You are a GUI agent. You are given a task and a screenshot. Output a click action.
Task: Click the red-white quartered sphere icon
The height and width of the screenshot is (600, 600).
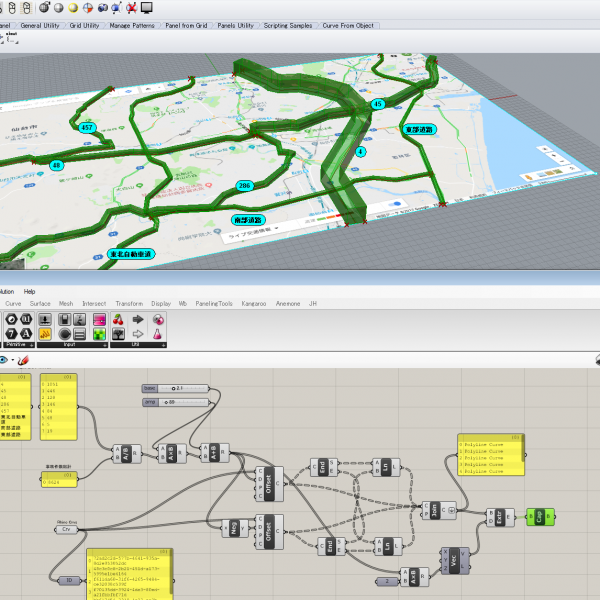[x=88, y=8]
